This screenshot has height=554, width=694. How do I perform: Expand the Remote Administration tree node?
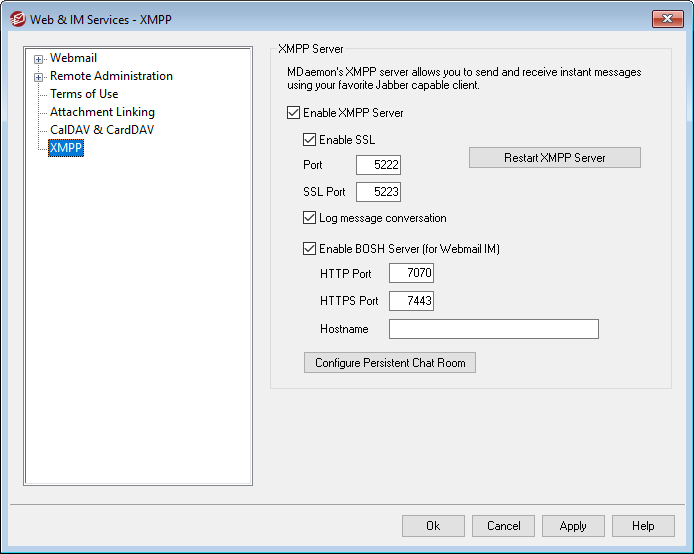[x=39, y=77]
